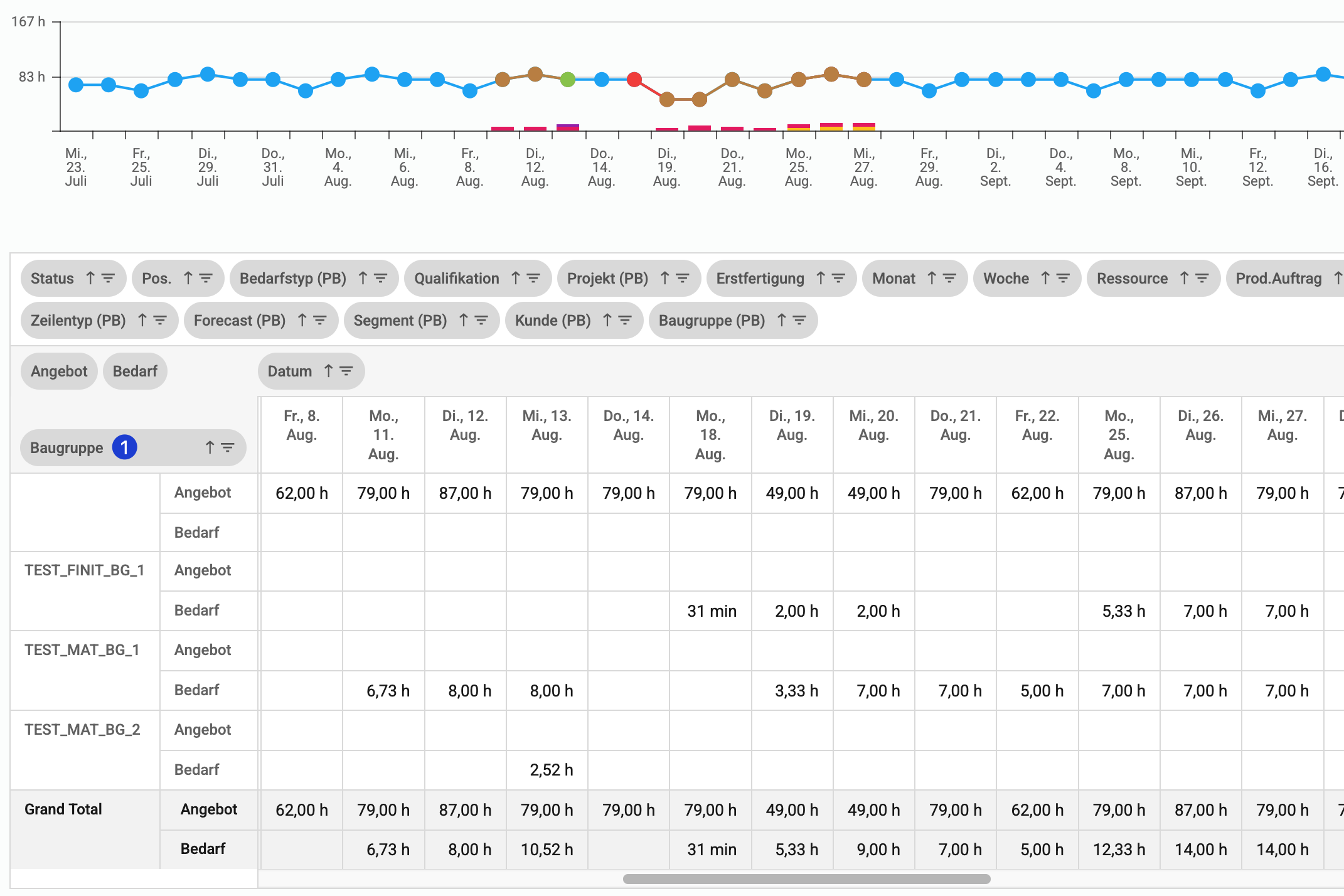Click sort arrow on Datum chip

point(328,371)
